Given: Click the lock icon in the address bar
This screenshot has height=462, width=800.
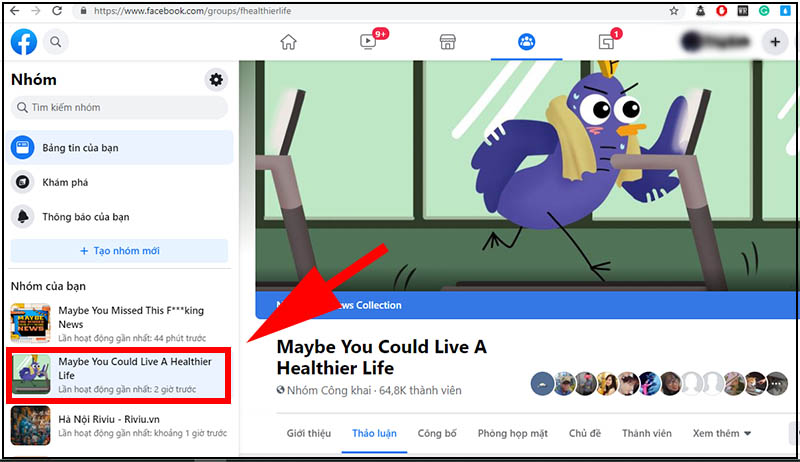Looking at the screenshot, I should coord(83,11).
